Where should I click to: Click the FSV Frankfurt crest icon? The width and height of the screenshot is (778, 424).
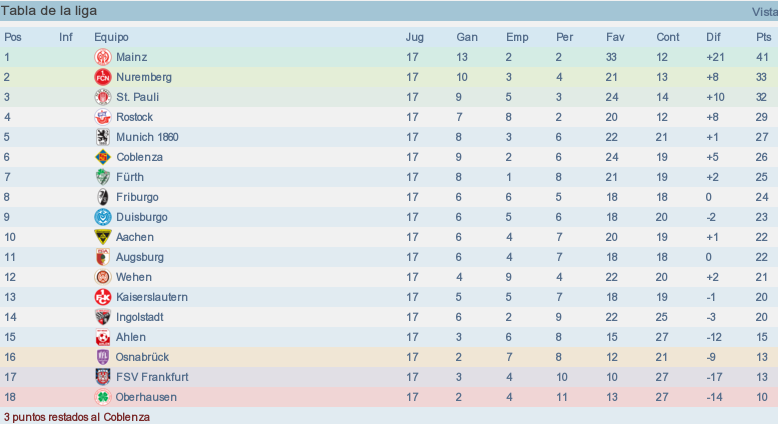click(x=103, y=377)
